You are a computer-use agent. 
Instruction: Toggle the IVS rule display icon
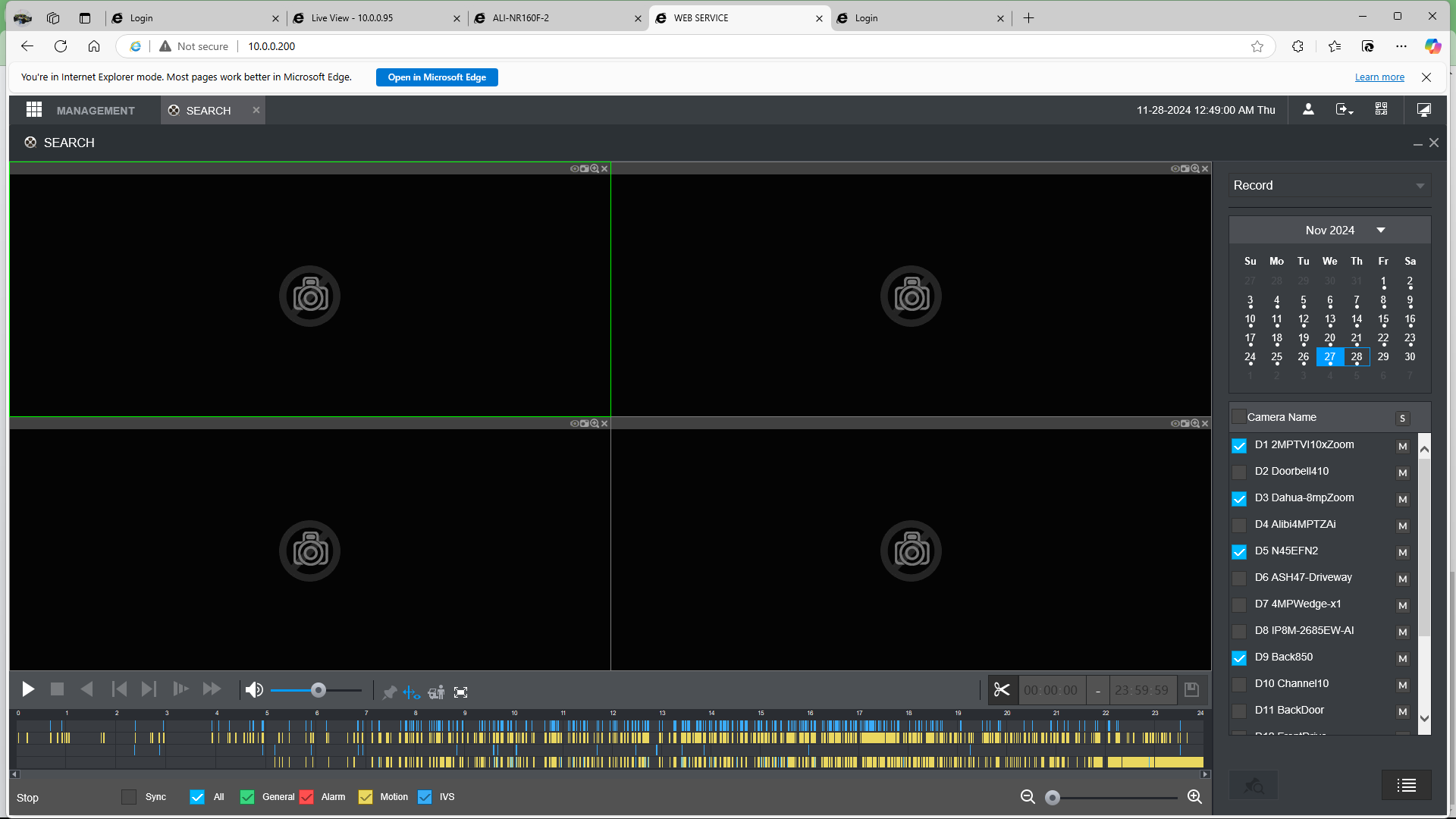[x=411, y=692]
